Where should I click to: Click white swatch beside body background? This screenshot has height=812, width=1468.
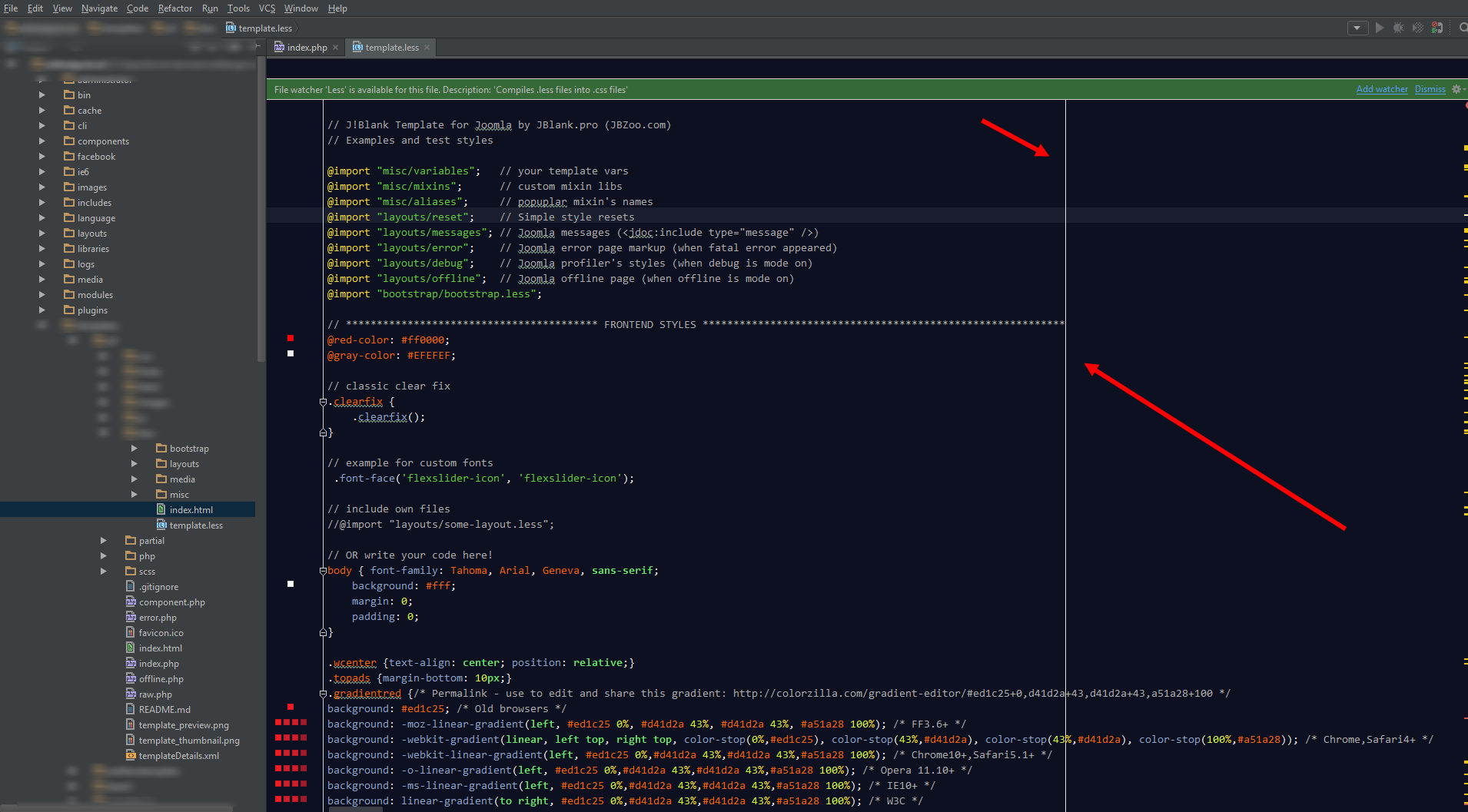[291, 584]
